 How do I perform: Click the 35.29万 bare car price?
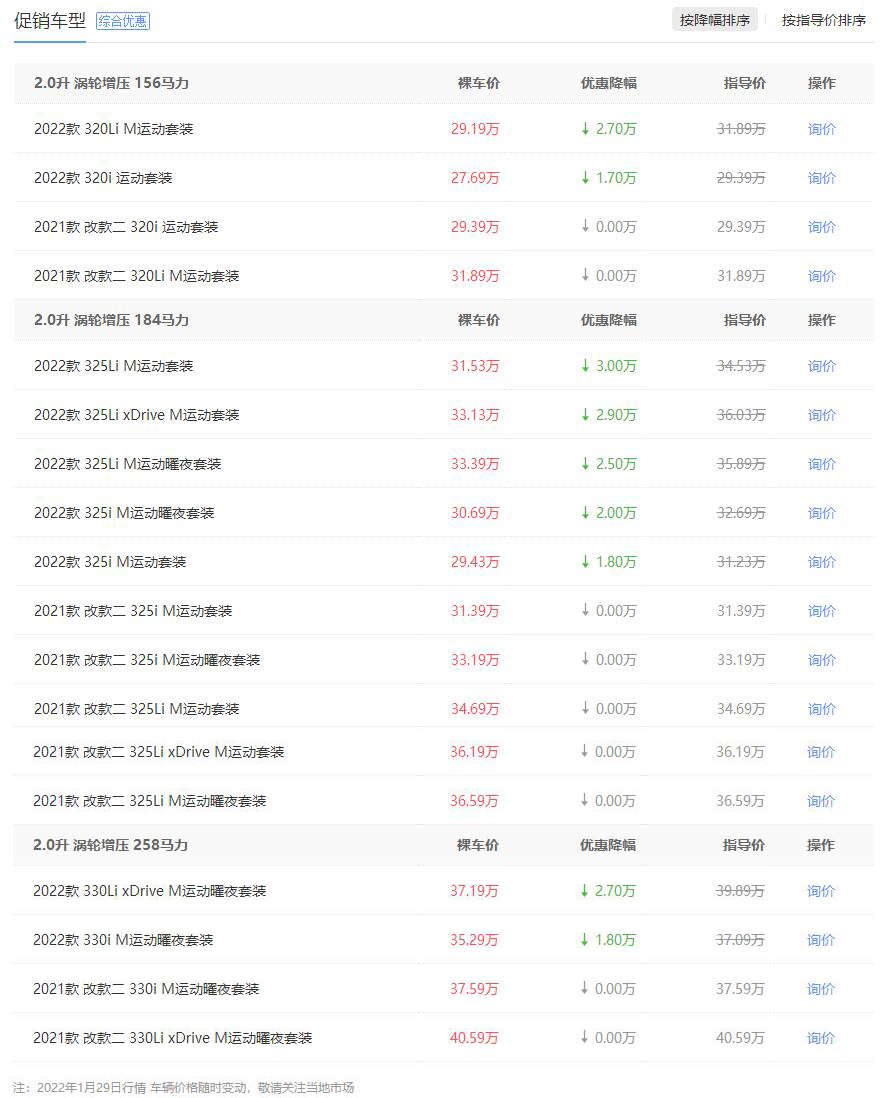[x=474, y=940]
